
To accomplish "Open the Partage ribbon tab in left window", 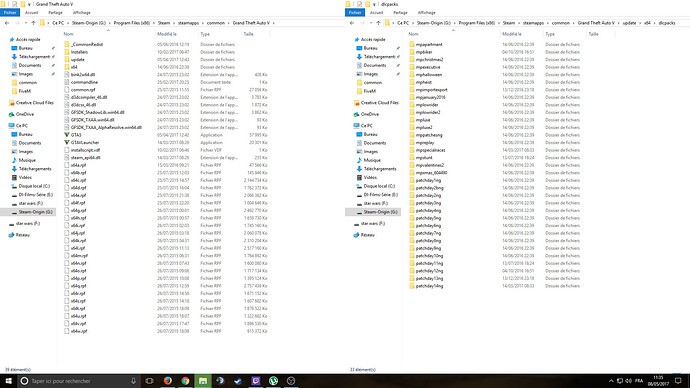I will 55,13.
